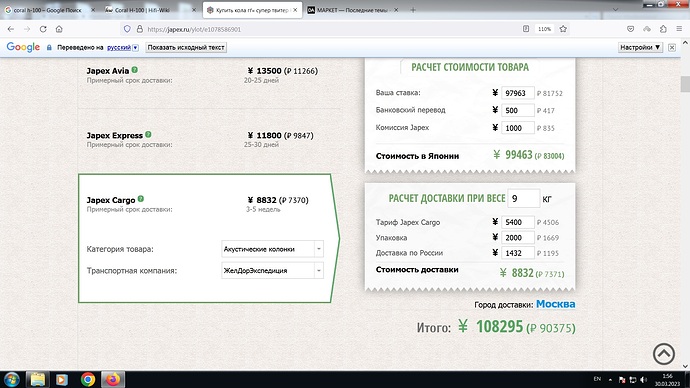Launch Chrome from the taskbar
The height and width of the screenshot is (388, 690).
coord(88,379)
